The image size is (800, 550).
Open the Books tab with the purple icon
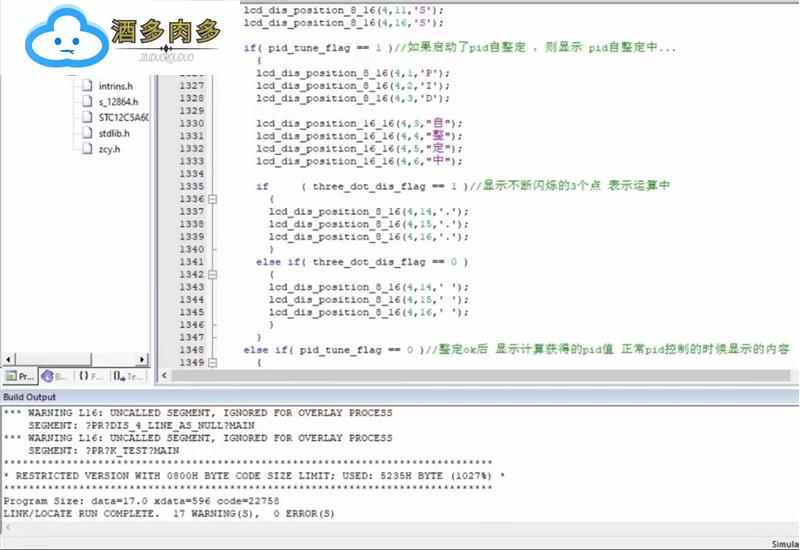click(55, 376)
